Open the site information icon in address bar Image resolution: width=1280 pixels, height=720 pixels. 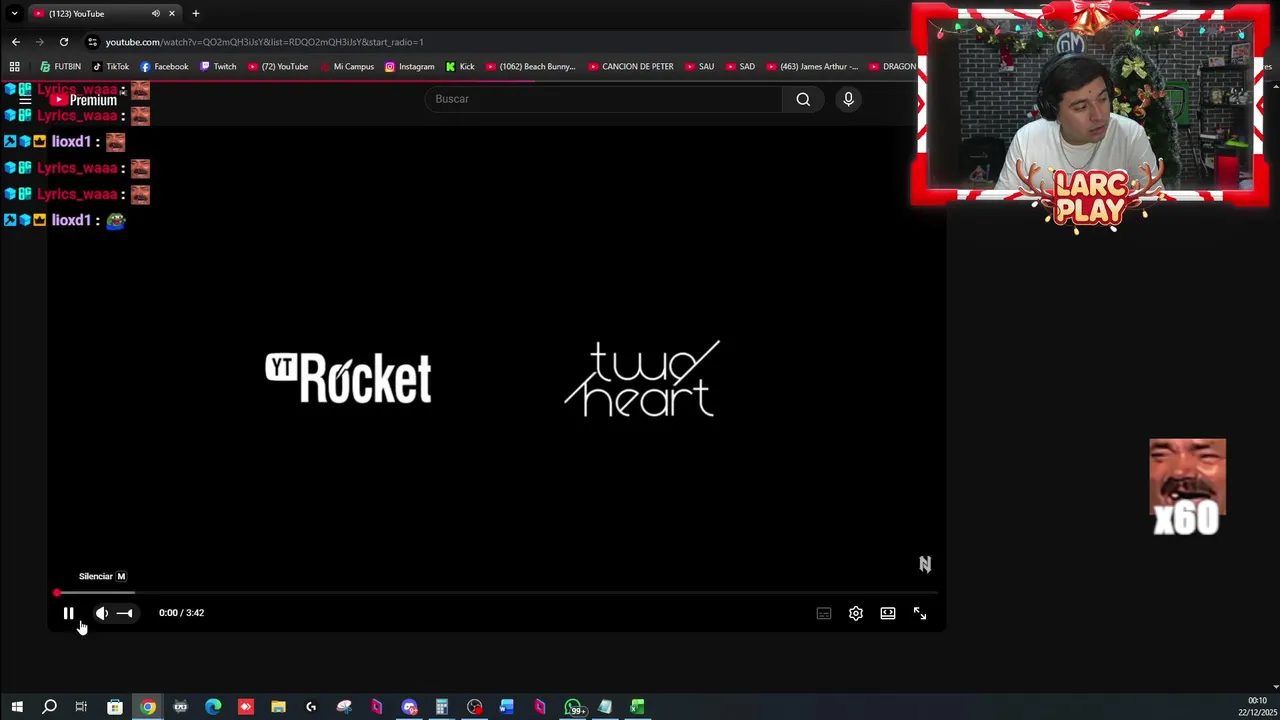tap(92, 42)
